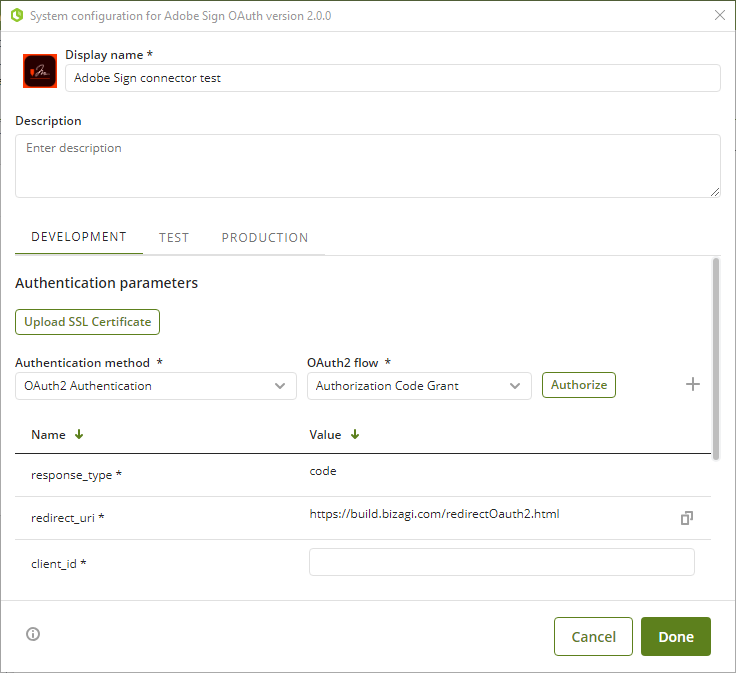Click the Authorize button
736x673 pixels.
pyautogui.click(x=579, y=385)
